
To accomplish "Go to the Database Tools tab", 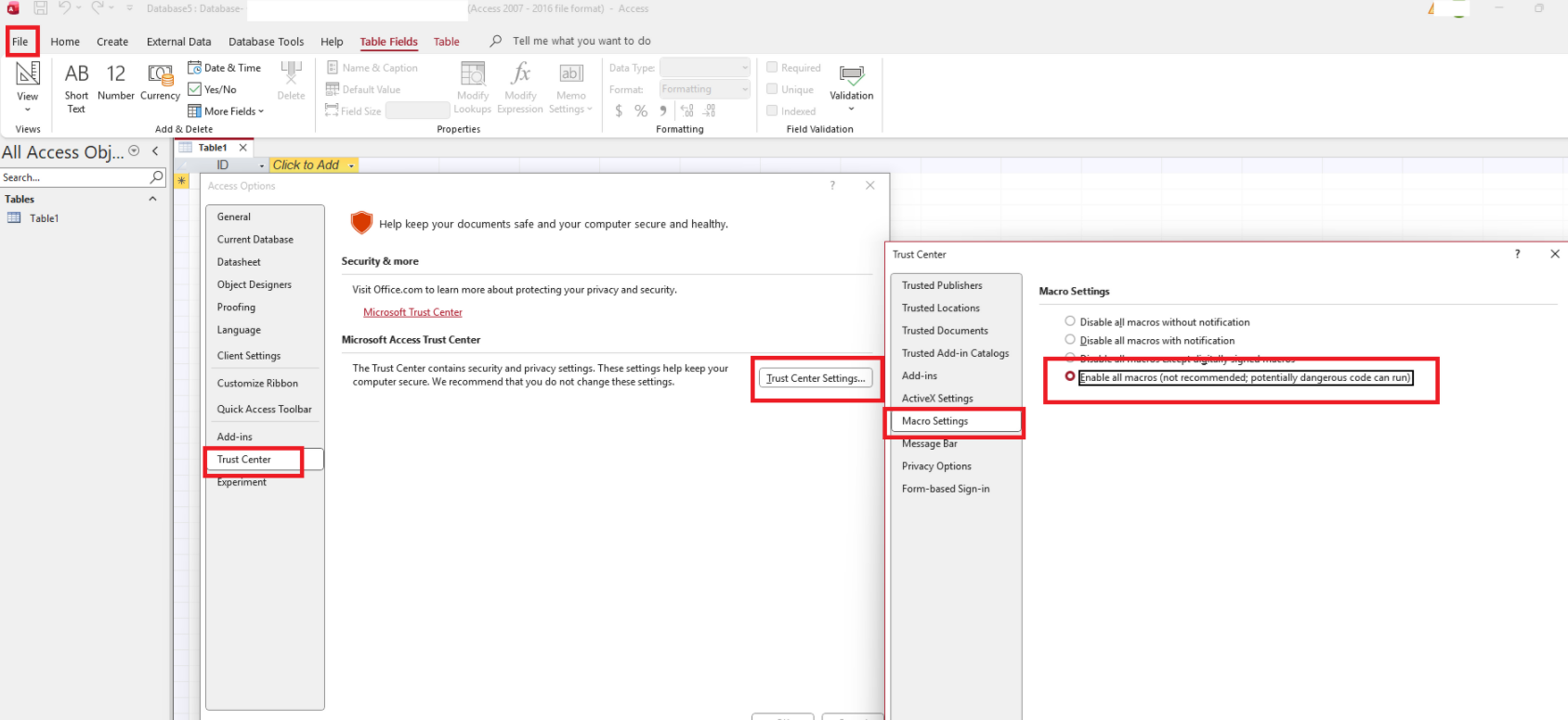I will tap(267, 42).
